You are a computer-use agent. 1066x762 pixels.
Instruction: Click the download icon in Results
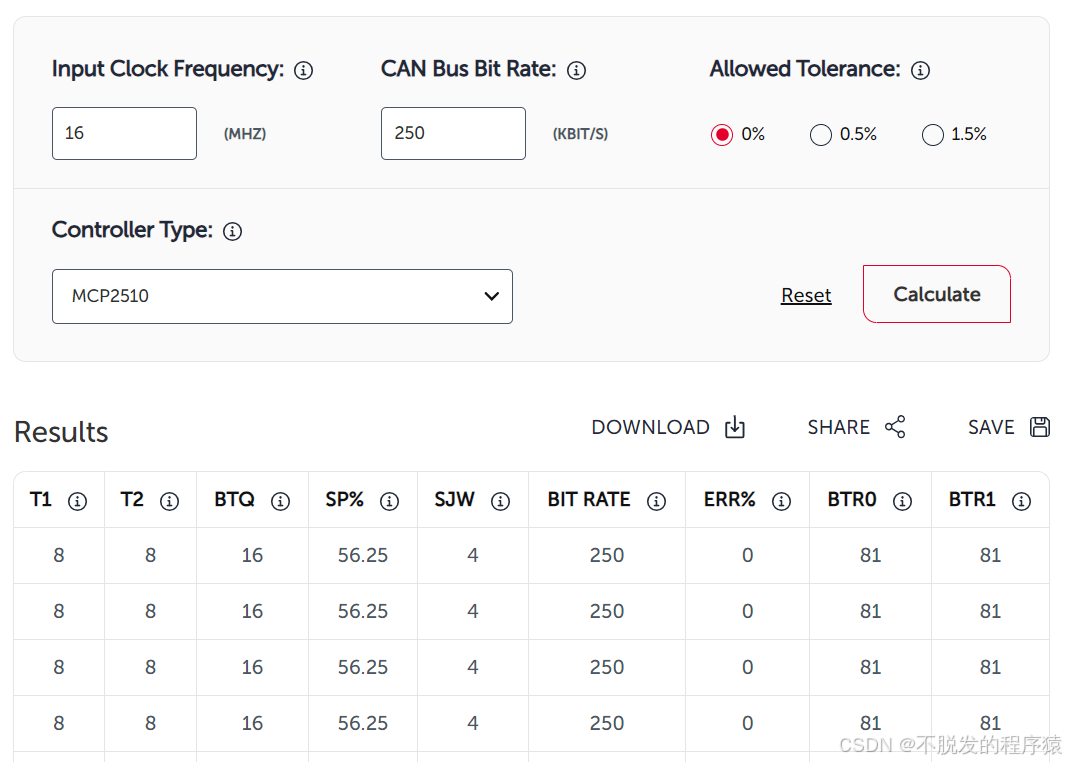tap(735, 428)
